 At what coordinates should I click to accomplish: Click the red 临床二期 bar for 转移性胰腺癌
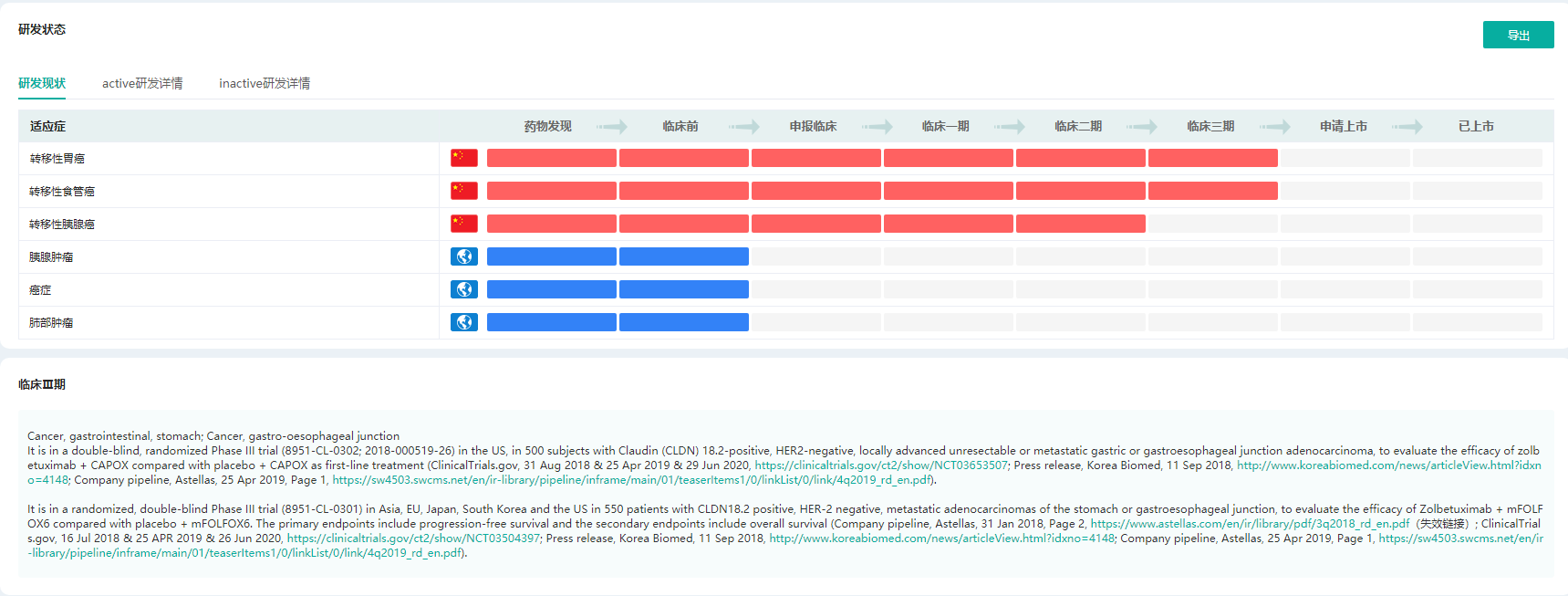pyautogui.click(x=1080, y=224)
